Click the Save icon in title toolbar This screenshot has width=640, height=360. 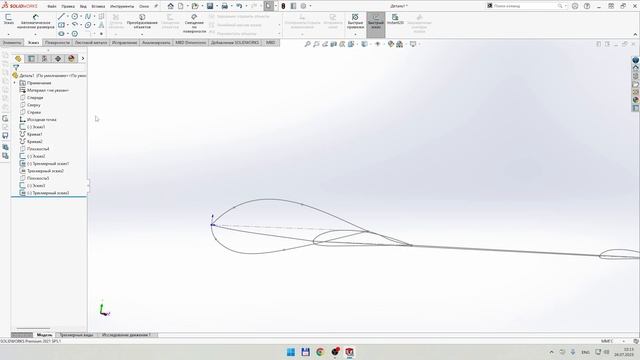(x=210, y=6)
